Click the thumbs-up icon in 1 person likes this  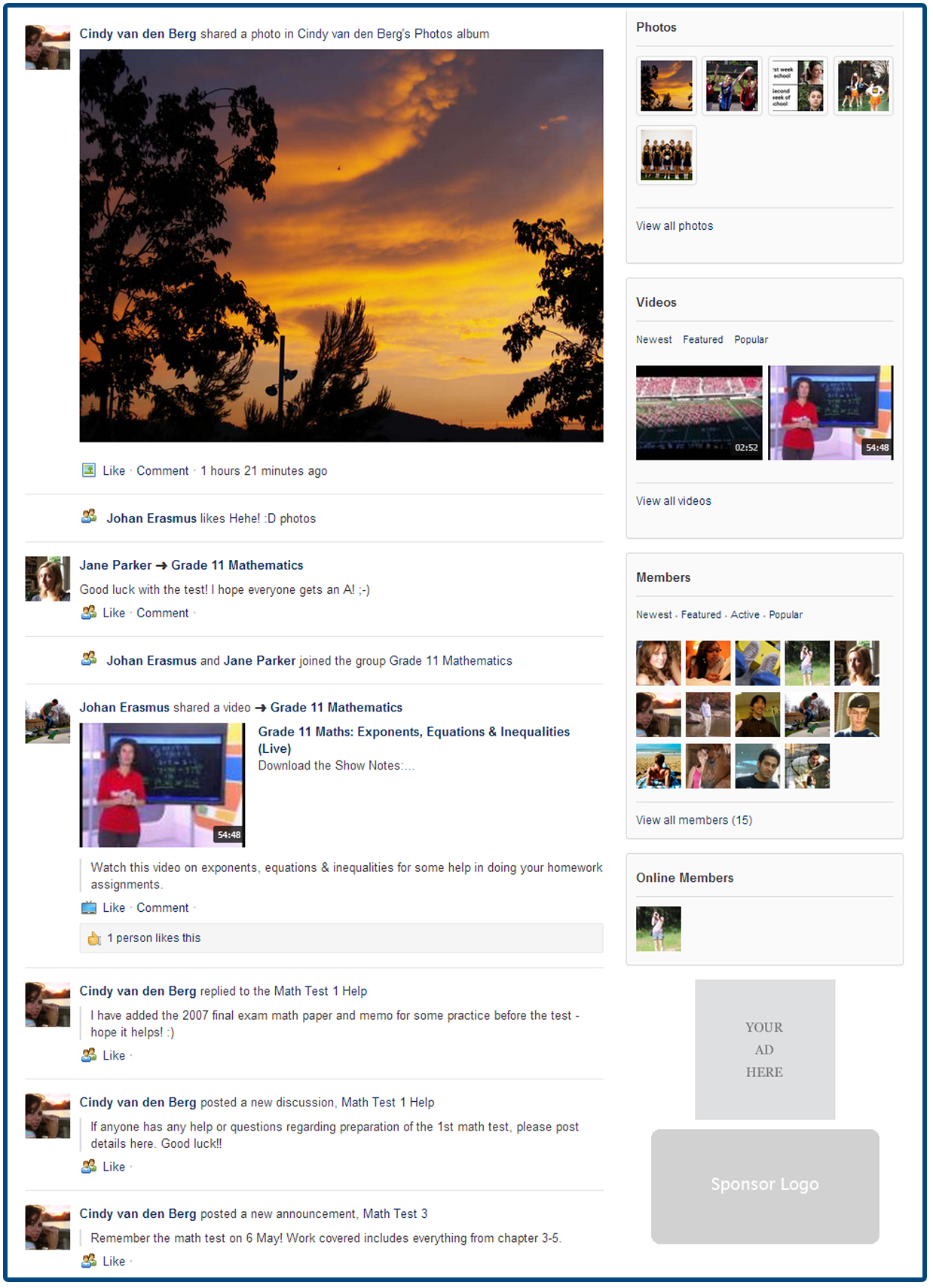tap(94, 938)
